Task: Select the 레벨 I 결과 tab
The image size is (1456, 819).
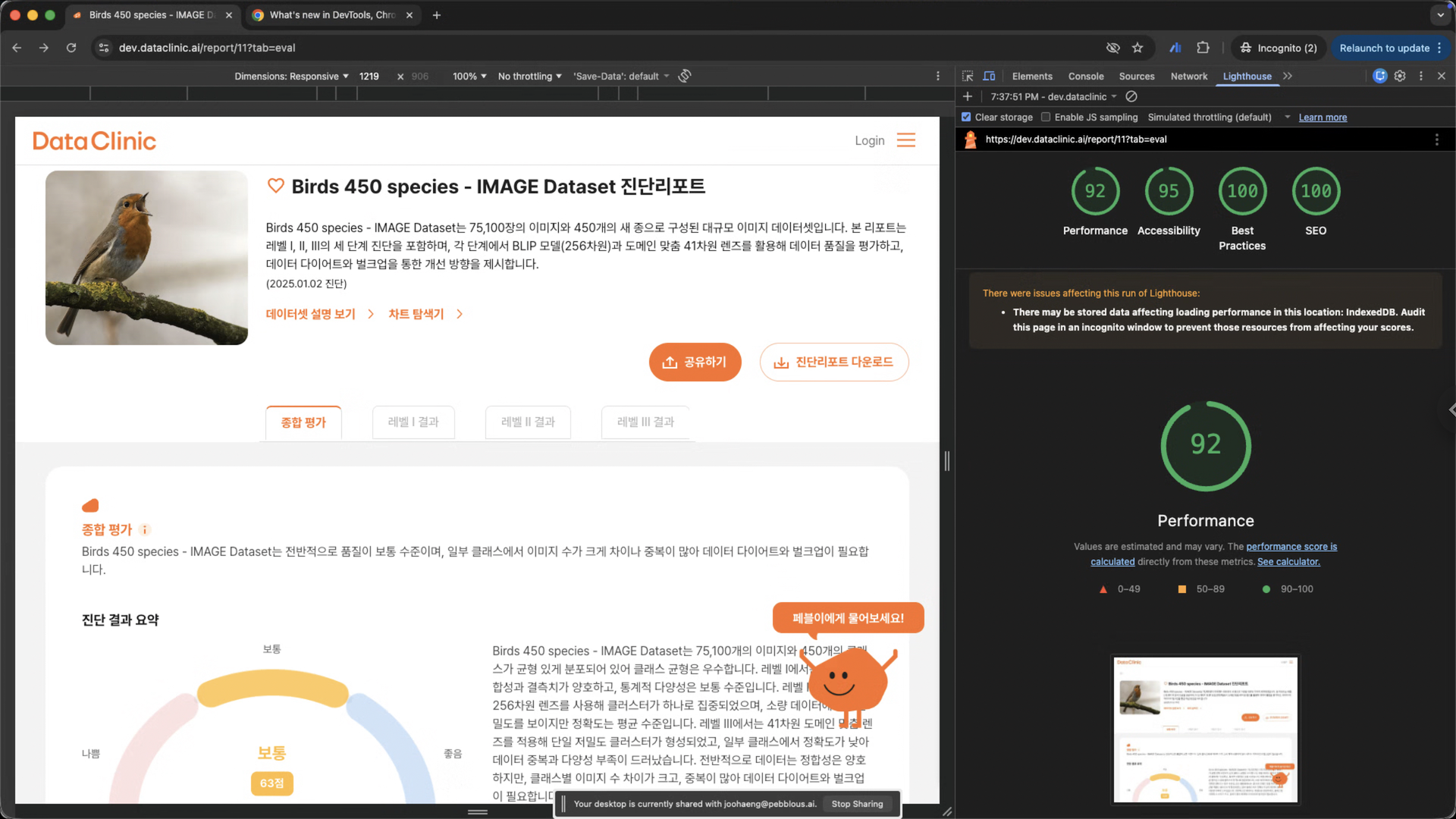Action: click(413, 422)
